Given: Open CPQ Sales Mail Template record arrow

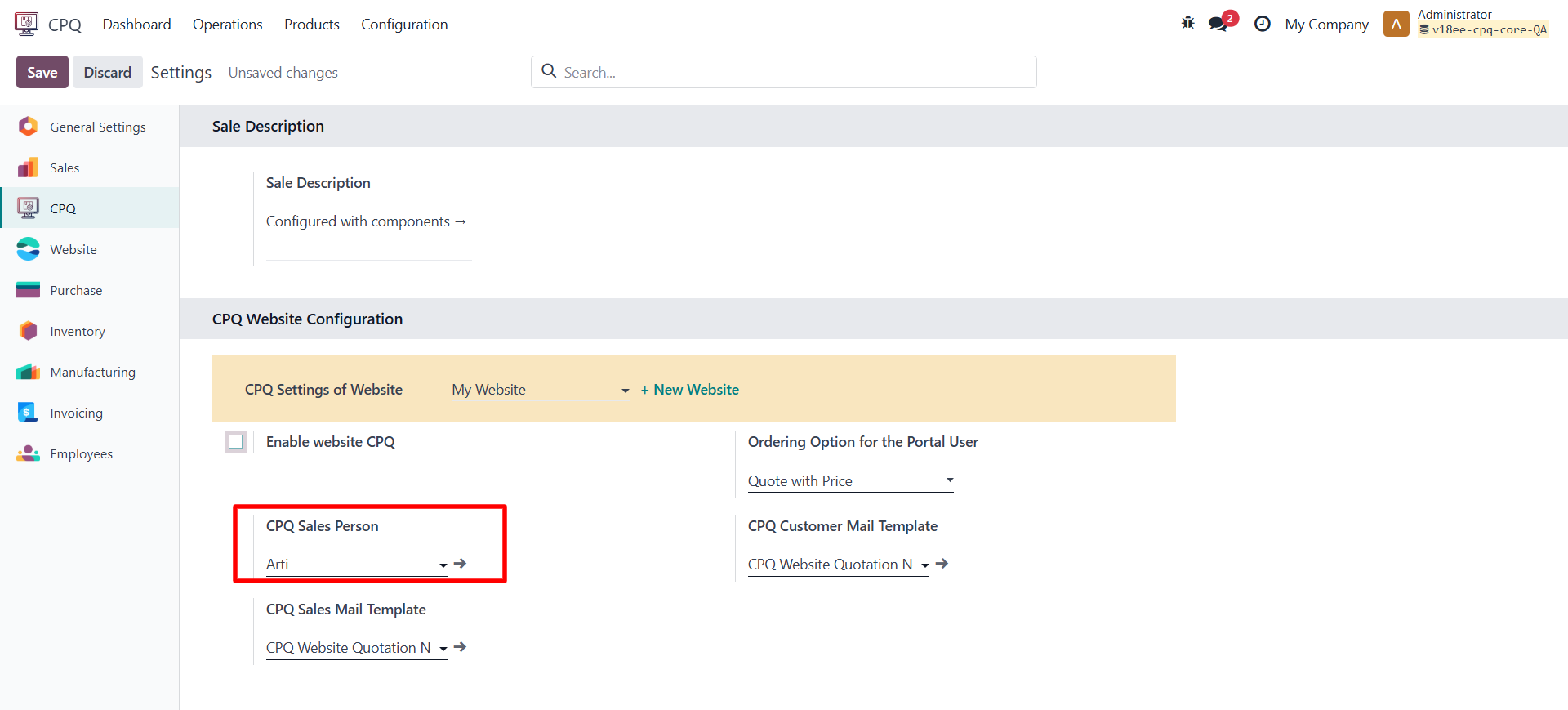Looking at the screenshot, I should coord(461,647).
